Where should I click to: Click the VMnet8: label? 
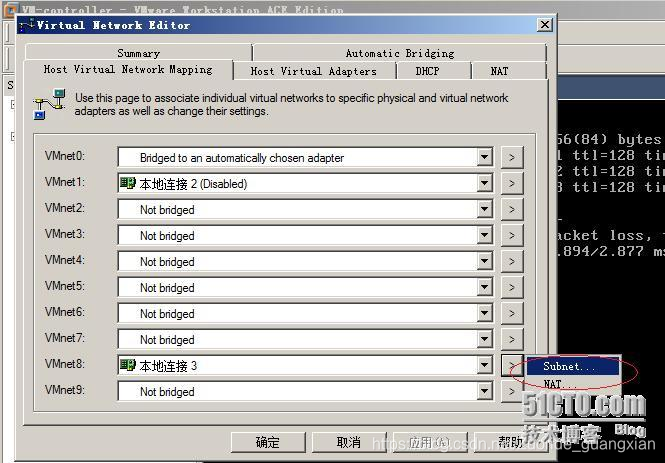pyautogui.click(x=65, y=364)
